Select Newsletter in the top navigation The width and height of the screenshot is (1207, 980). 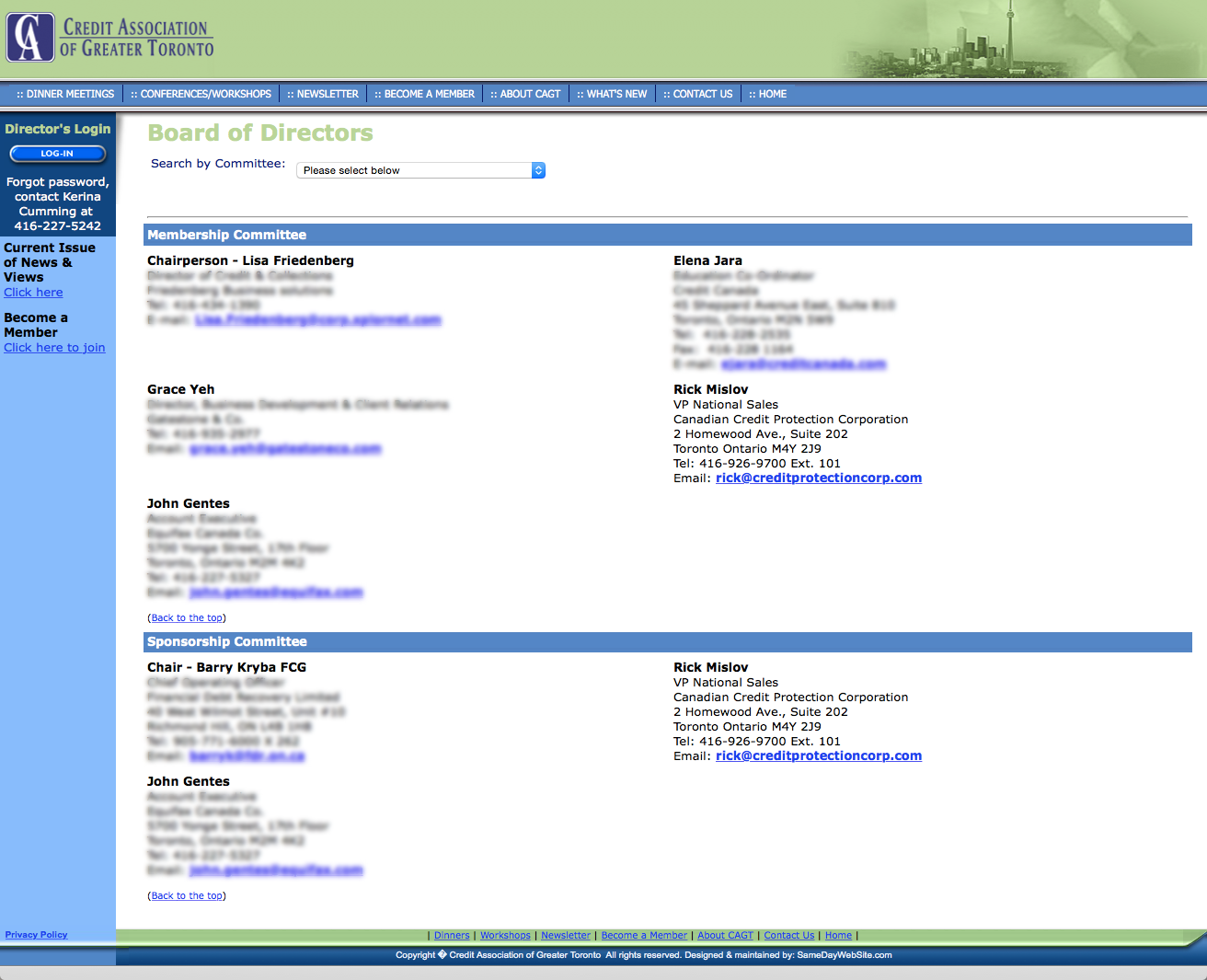pyautogui.click(x=323, y=94)
